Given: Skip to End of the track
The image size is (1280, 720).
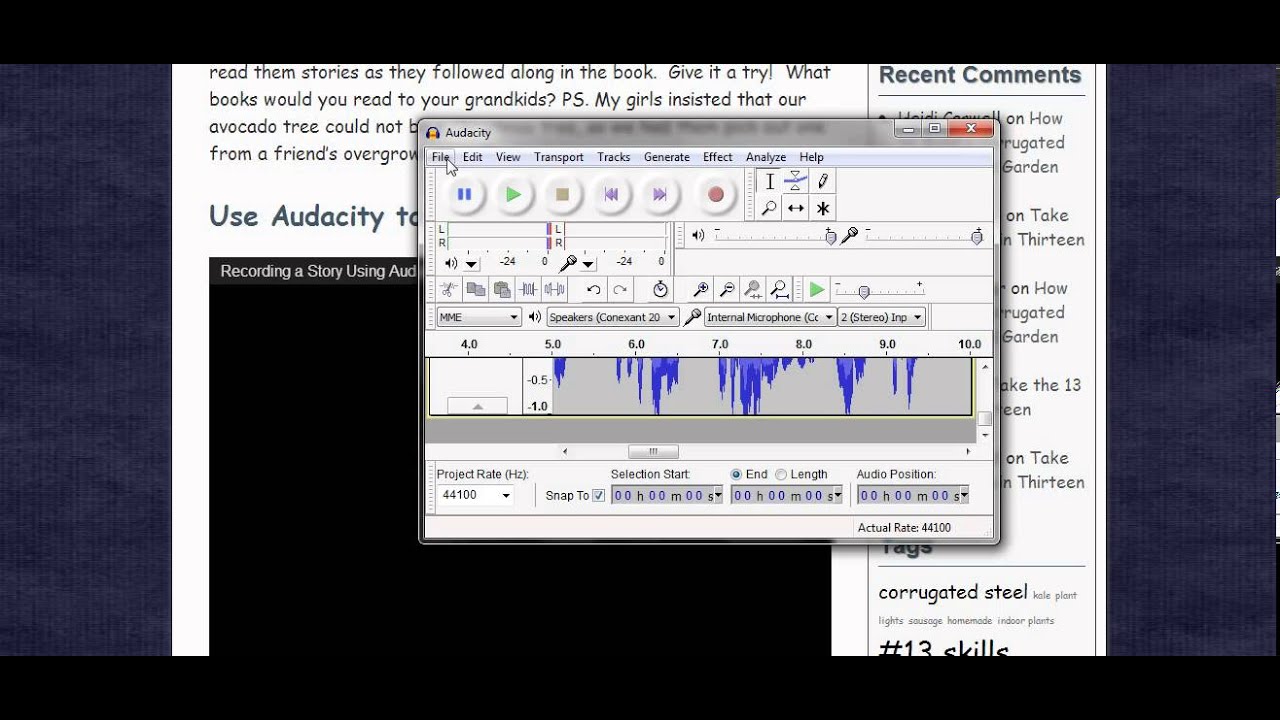Looking at the screenshot, I should [660, 195].
